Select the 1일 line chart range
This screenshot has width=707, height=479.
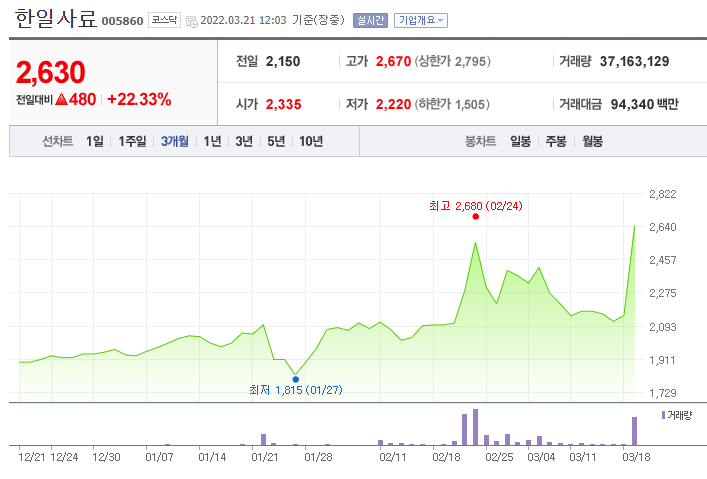(x=95, y=141)
